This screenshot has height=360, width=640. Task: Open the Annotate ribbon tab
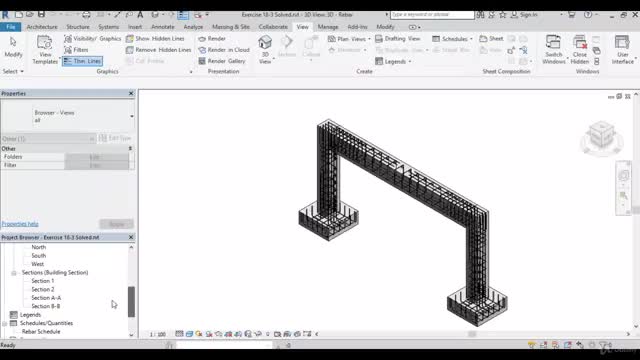point(162,27)
